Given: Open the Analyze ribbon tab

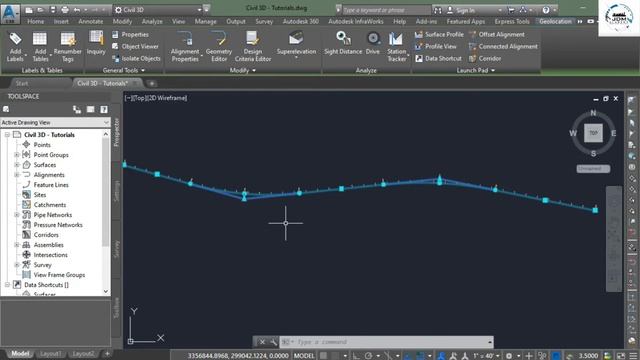Looking at the screenshot, I should tap(152, 21).
